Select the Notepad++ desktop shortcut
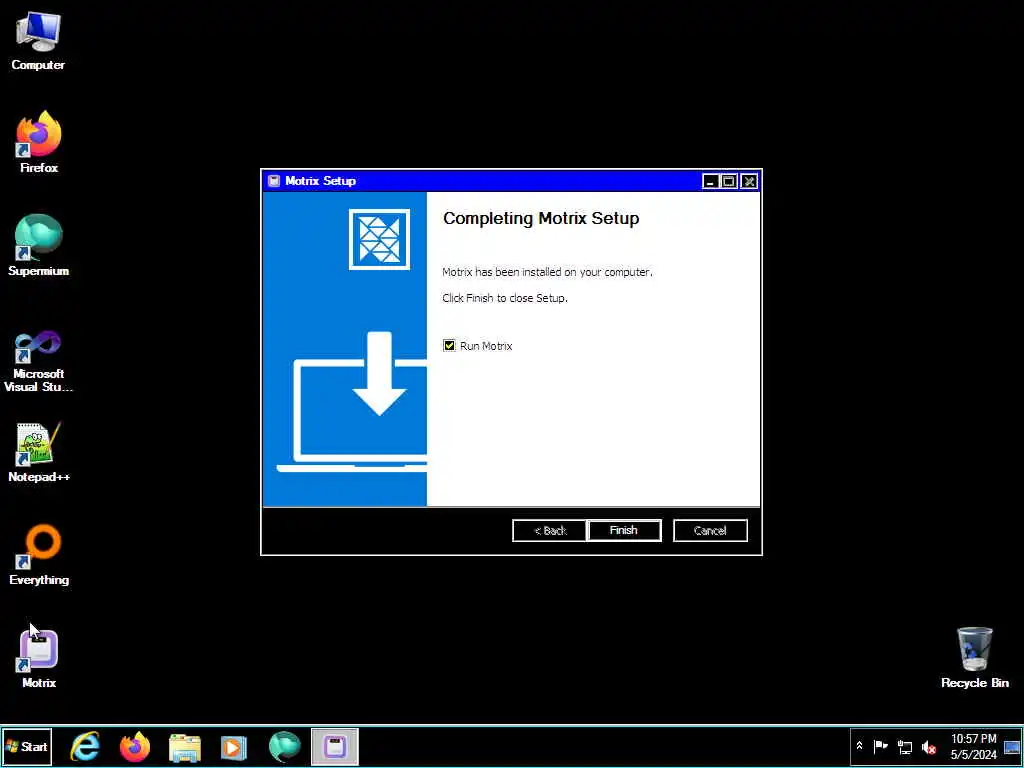This screenshot has width=1024, height=768. coord(39,452)
